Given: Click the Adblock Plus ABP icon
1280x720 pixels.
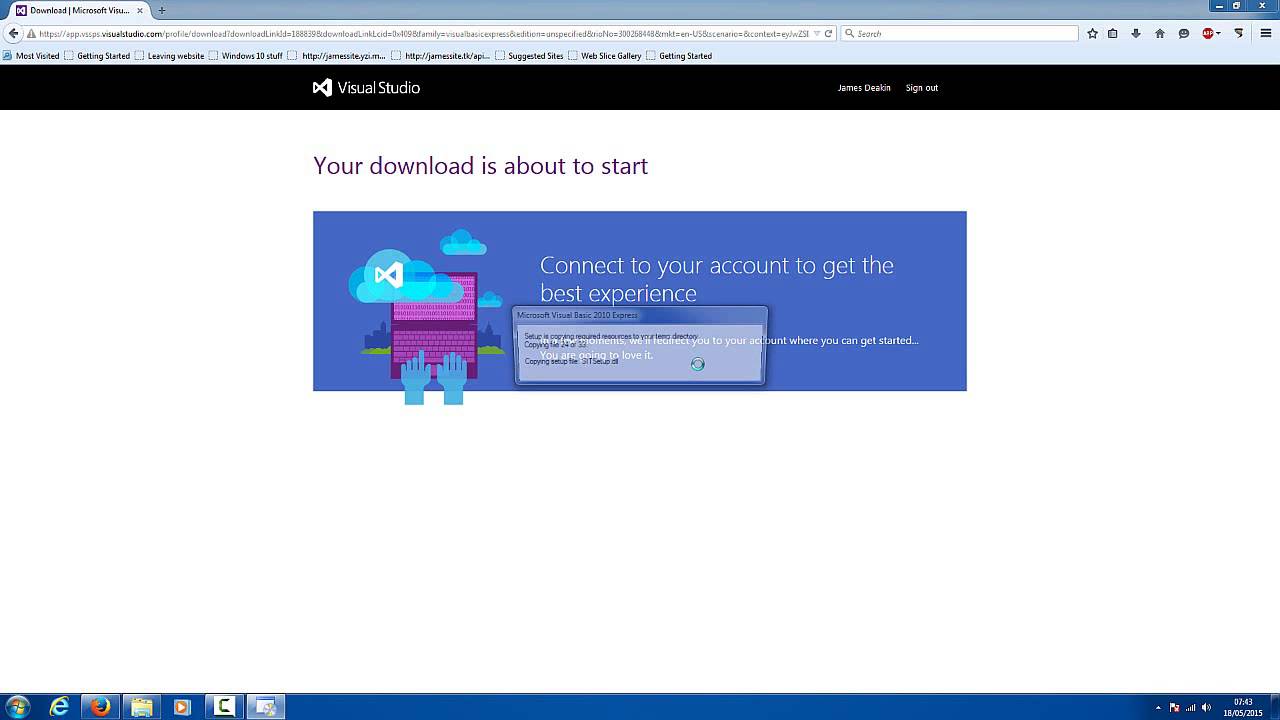Looking at the screenshot, I should click(1208, 33).
